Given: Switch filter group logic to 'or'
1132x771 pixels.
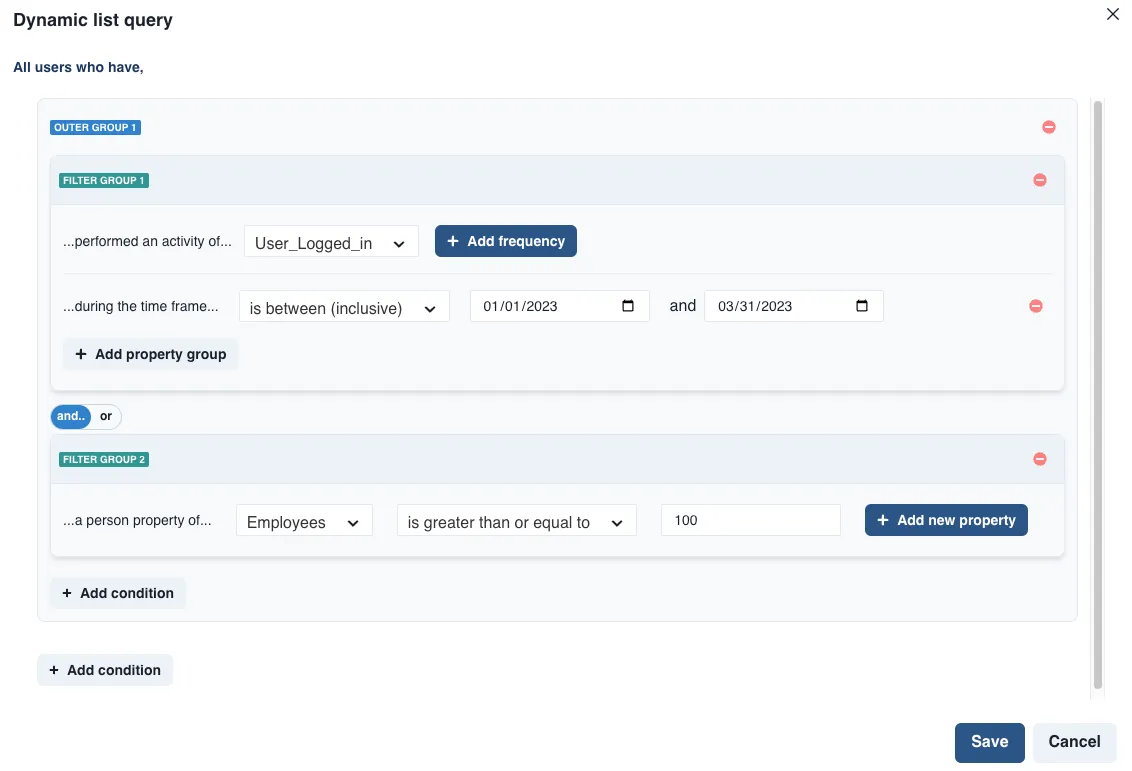Looking at the screenshot, I should (106, 416).
